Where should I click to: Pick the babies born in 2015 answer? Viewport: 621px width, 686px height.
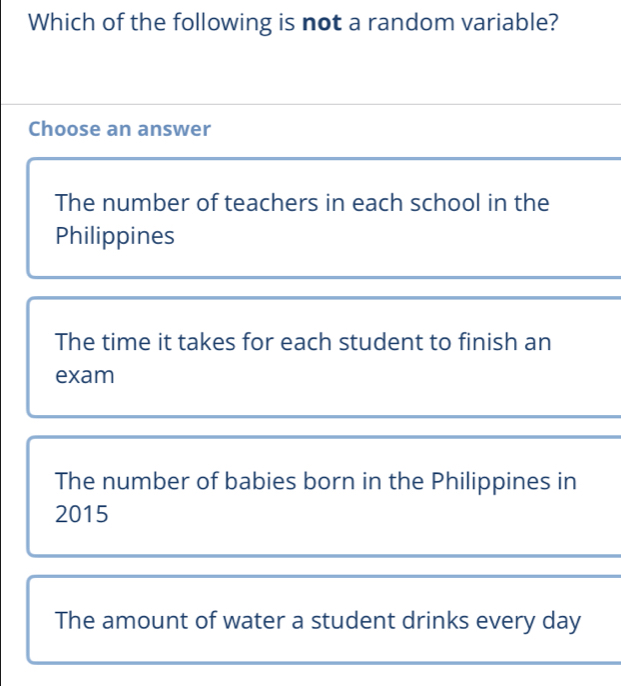point(324,497)
